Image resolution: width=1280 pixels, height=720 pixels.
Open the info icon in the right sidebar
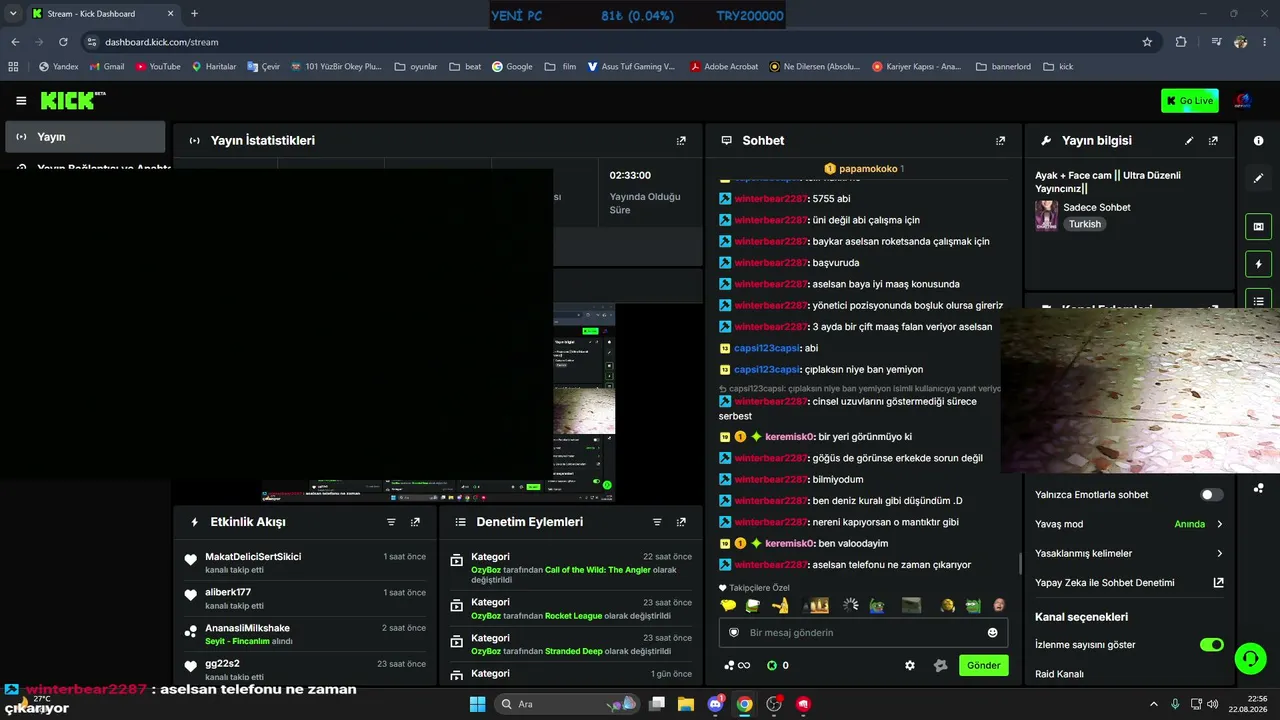tap(1258, 141)
